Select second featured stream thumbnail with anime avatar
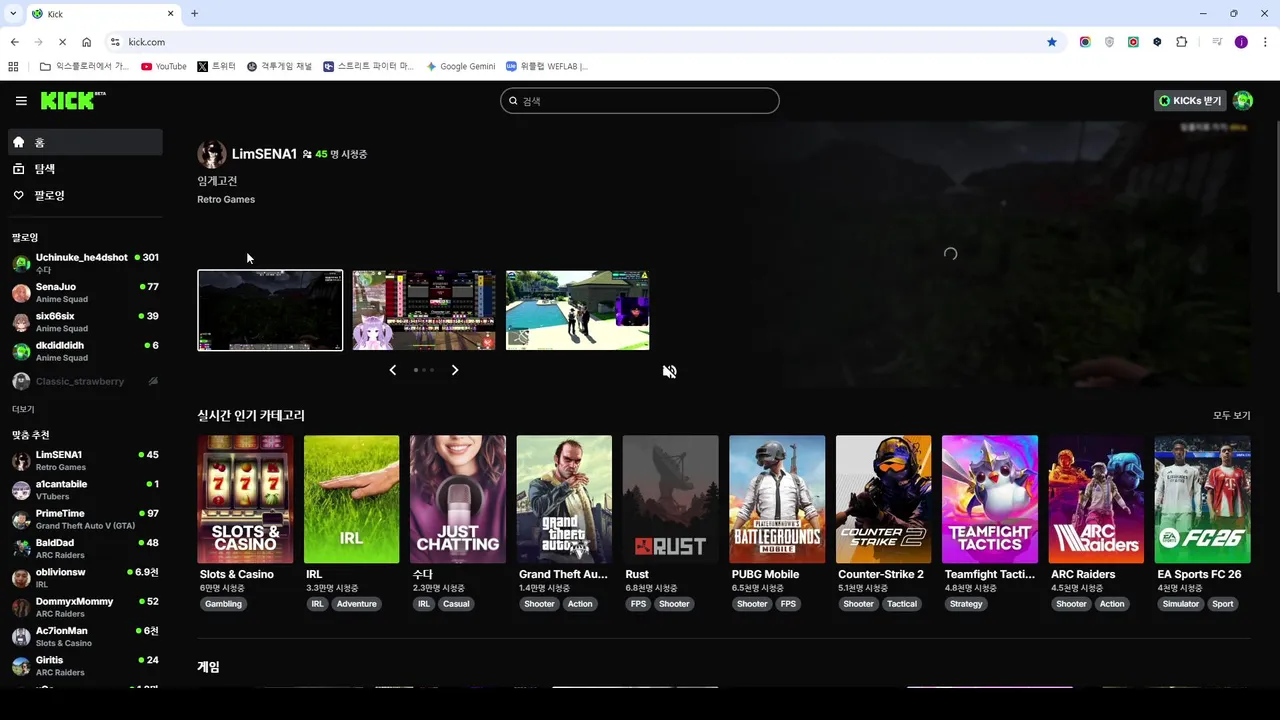The height and width of the screenshot is (720, 1280). point(424,310)
